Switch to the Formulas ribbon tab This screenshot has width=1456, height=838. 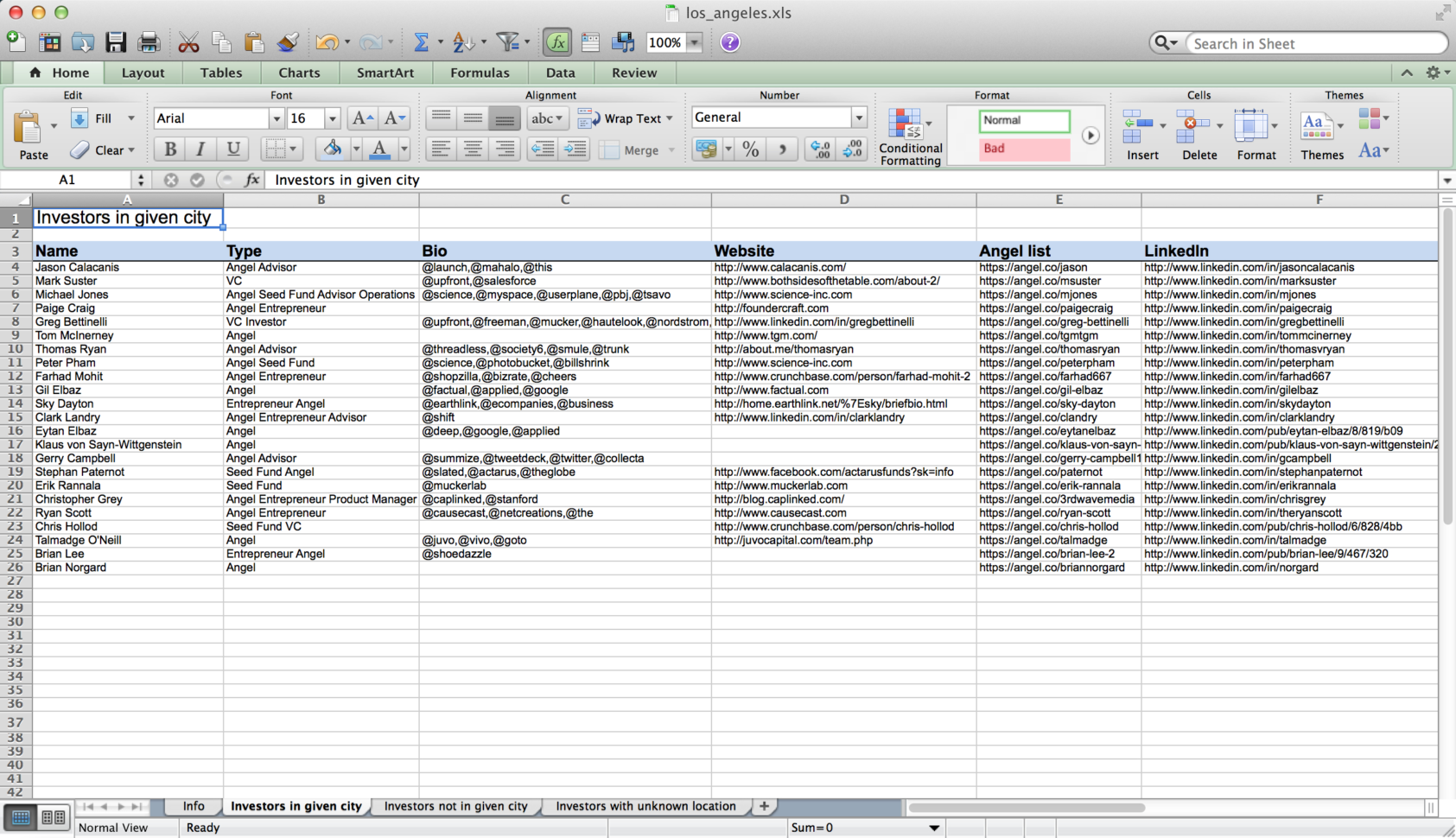pos(480,73)
